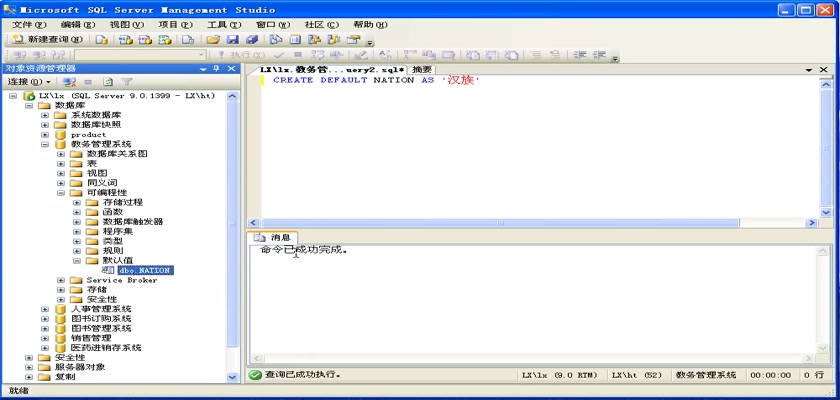Open the Properties window toolbar icon
Viewport: 840px width, 400px height.
(354, 40)
